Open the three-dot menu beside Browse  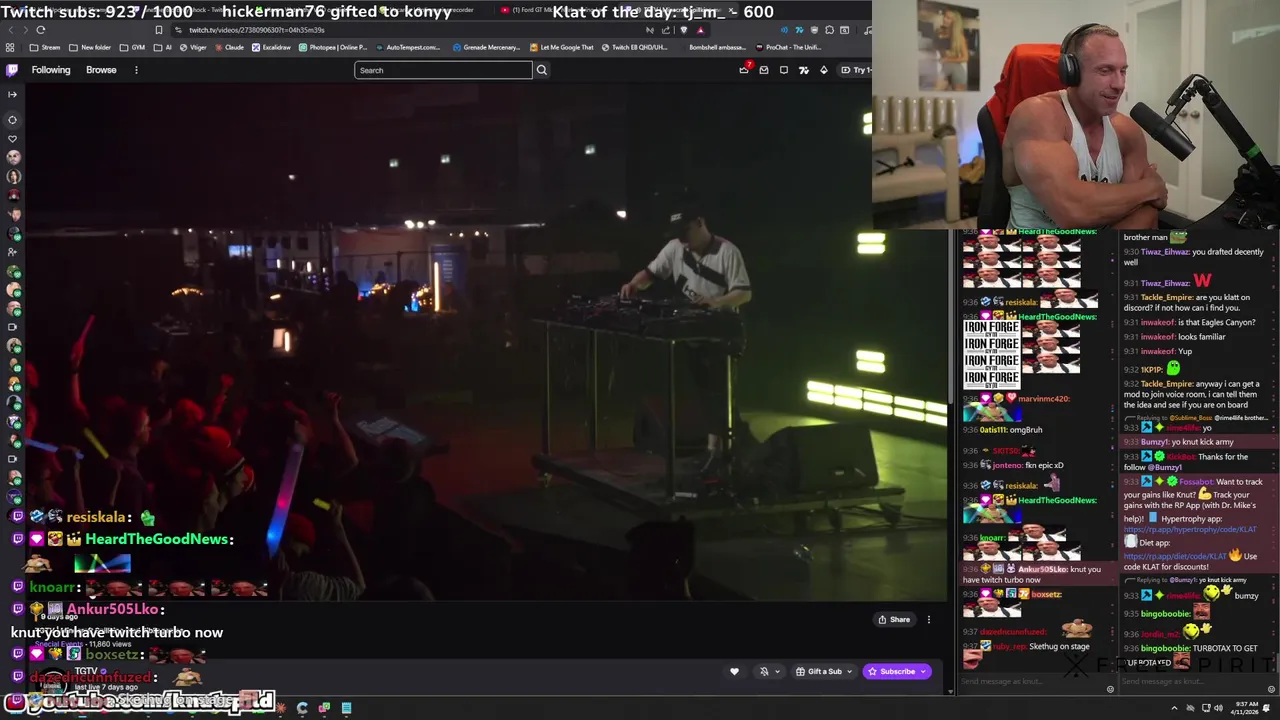[x=136, y=70]
